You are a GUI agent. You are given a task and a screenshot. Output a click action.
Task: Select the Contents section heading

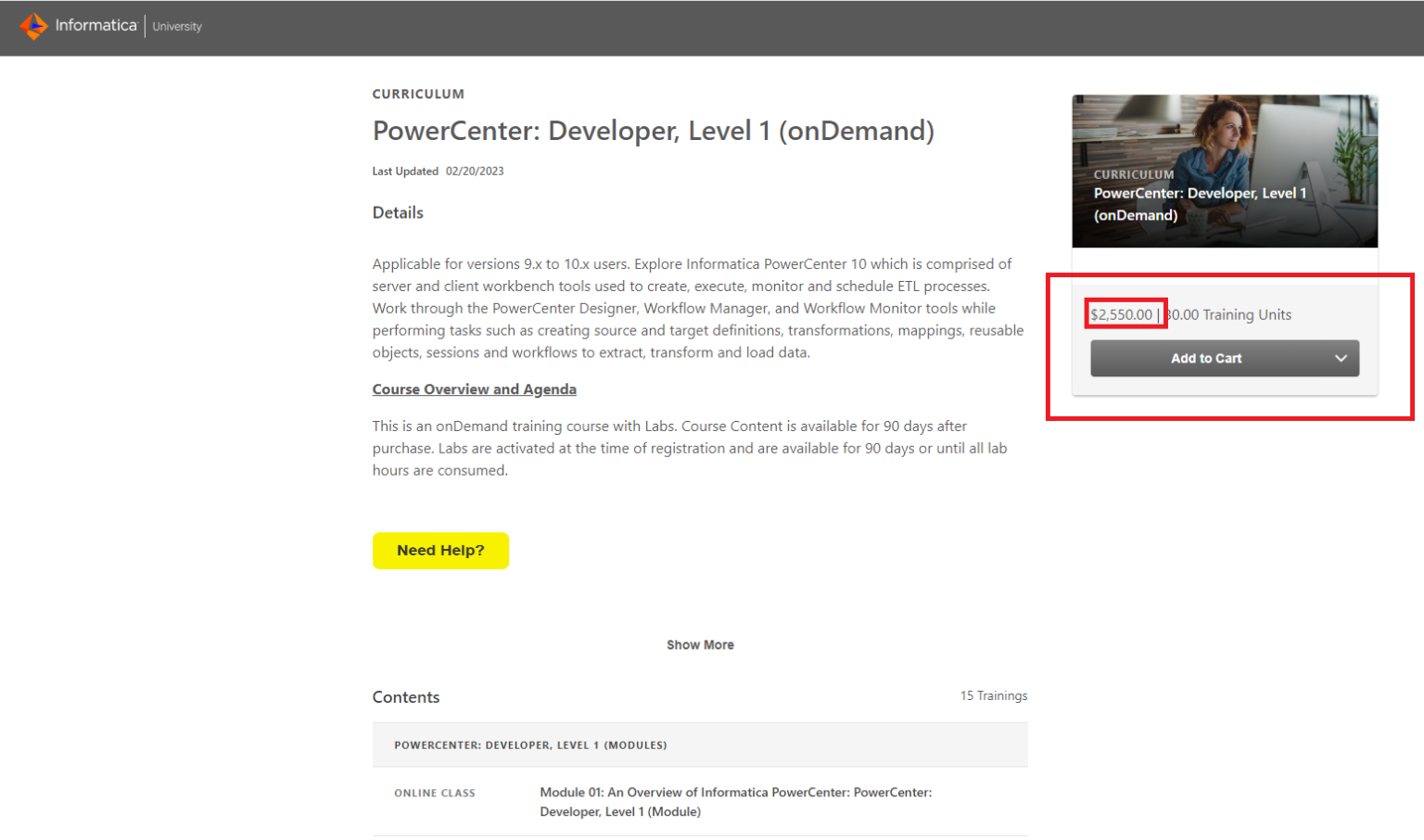(x=406, y=696)
